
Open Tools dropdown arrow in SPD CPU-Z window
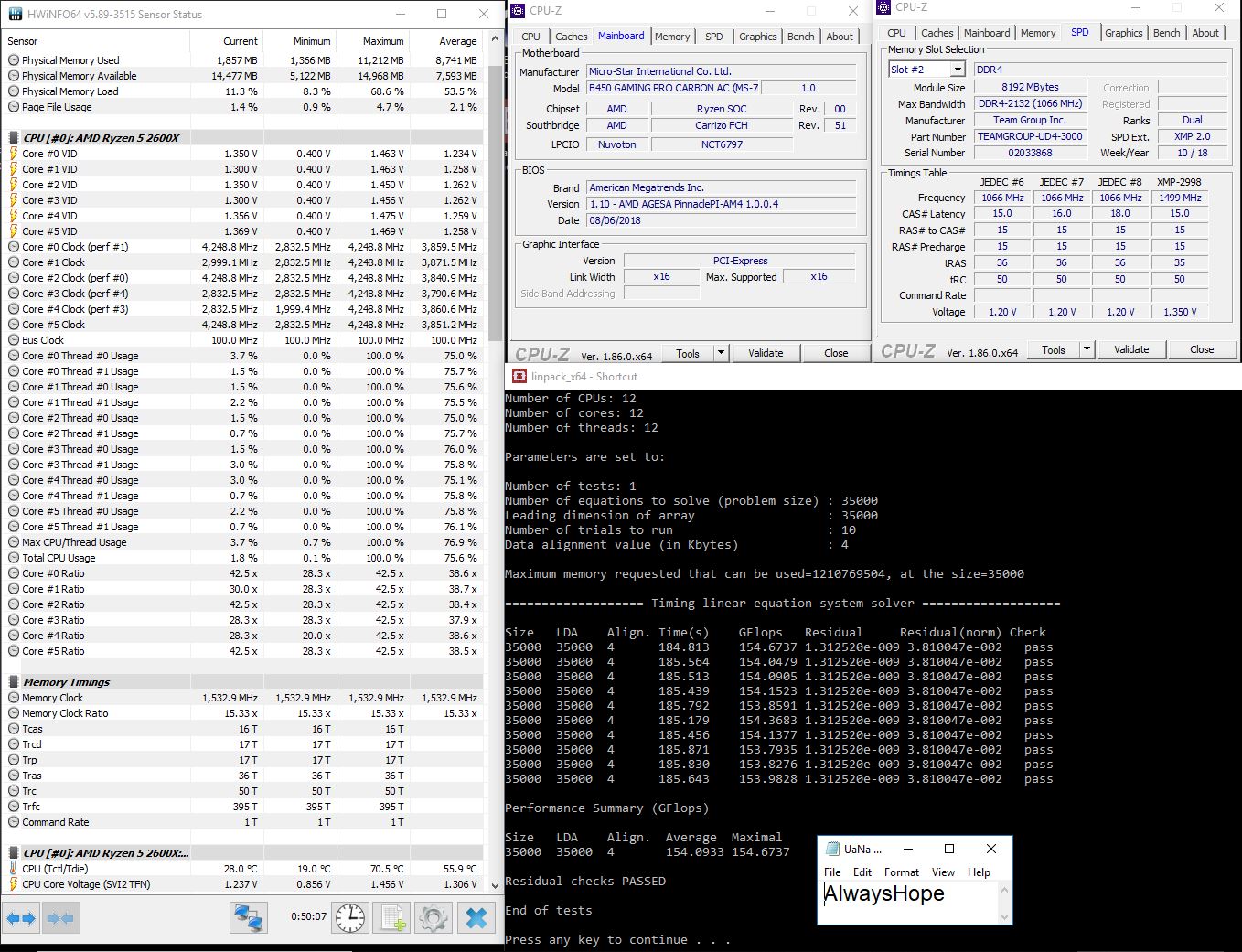[x=1087, y=349]
